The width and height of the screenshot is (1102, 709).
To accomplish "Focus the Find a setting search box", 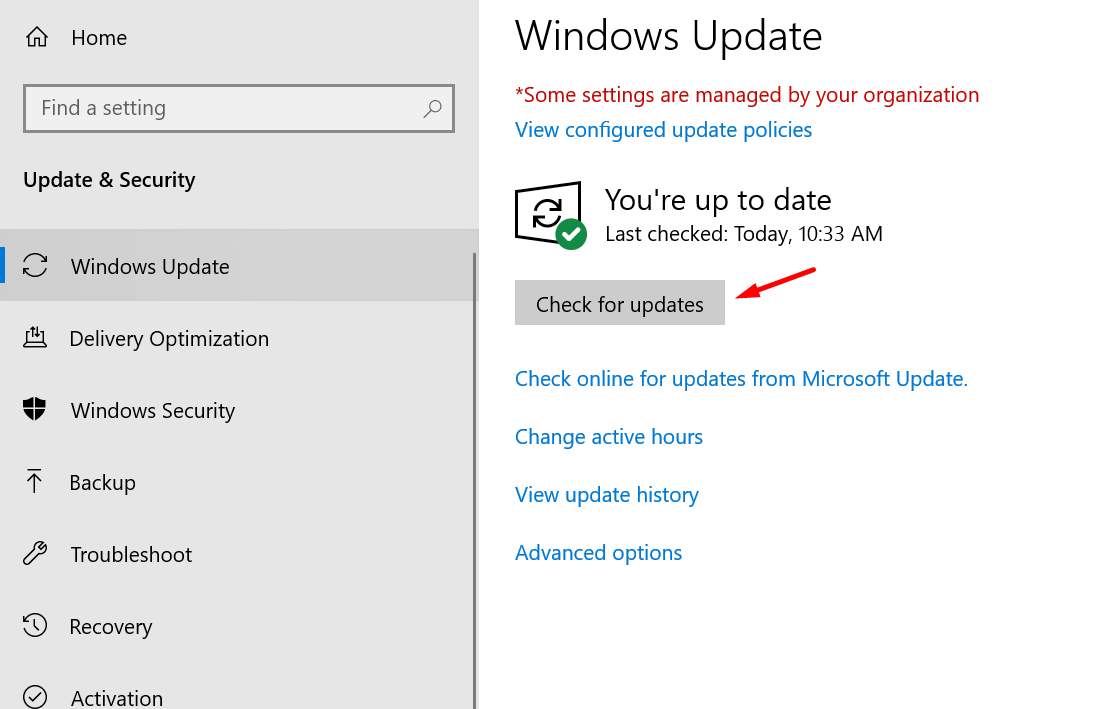I will 239,108.
